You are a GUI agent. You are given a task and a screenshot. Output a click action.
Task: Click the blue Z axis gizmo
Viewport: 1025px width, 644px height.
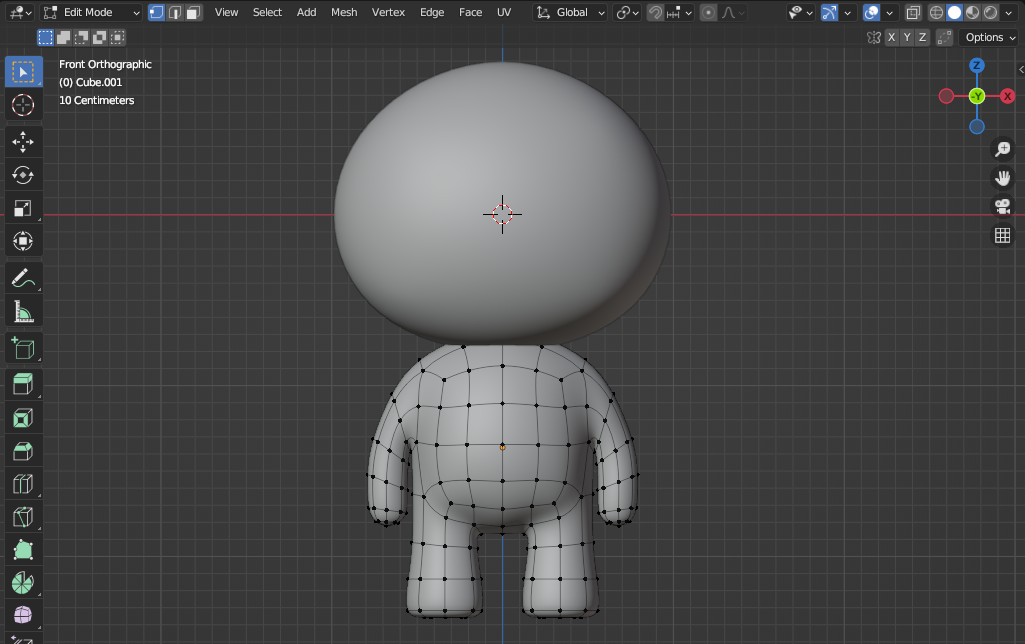(x=977, y=66)
